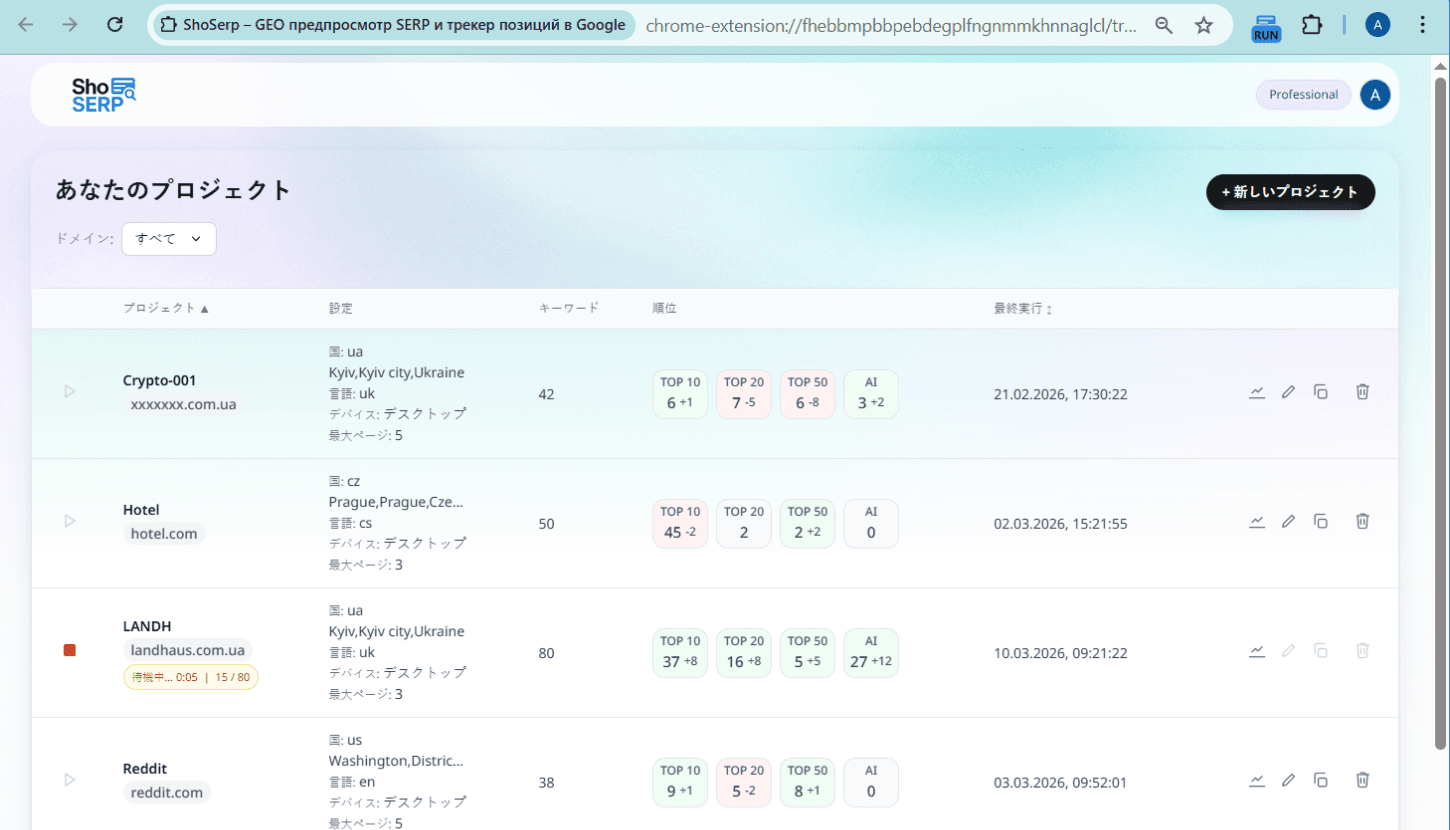Open chart for Hotel project
1450x830 pixels.
coord(1257,521)
